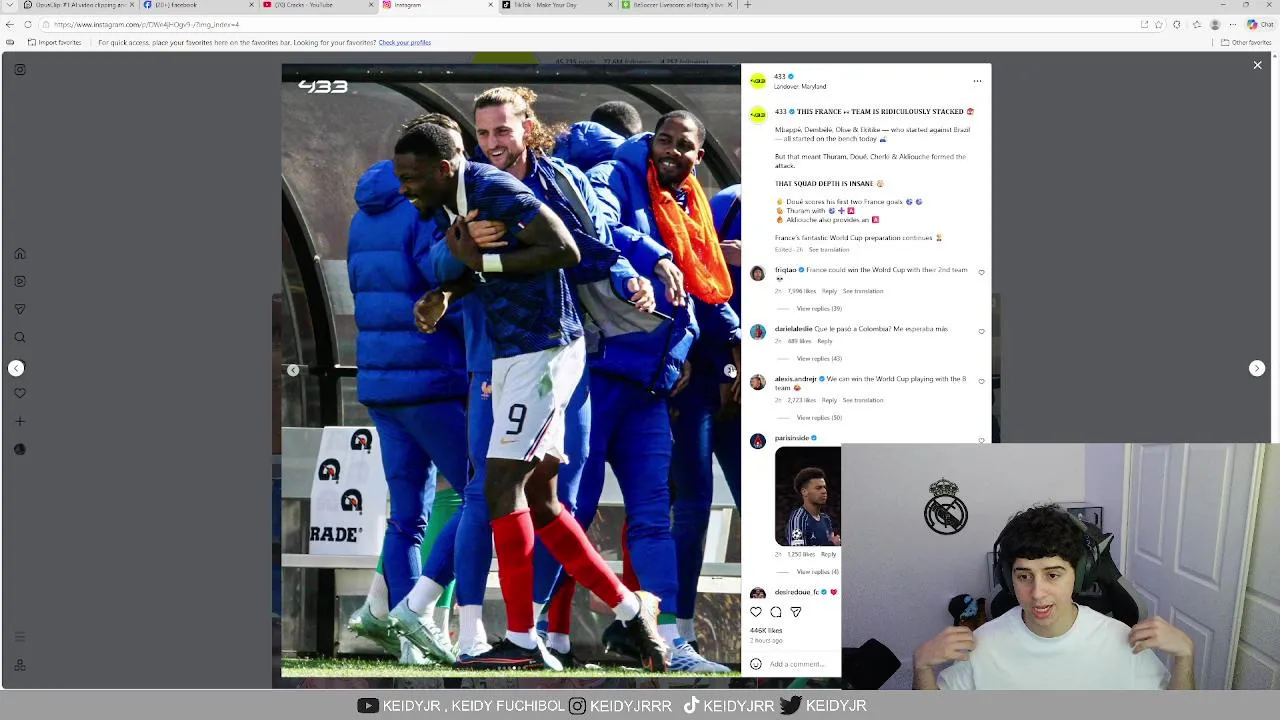Switch to the Cracks - YouTube tab
This screenshot has height=720, width=1280.
point(318,5)
